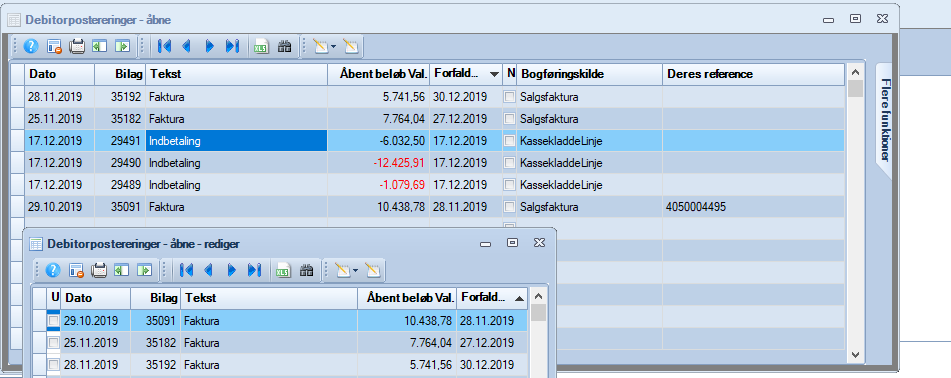Open binoculars search in the rediger window toolbar

point(306,270)
